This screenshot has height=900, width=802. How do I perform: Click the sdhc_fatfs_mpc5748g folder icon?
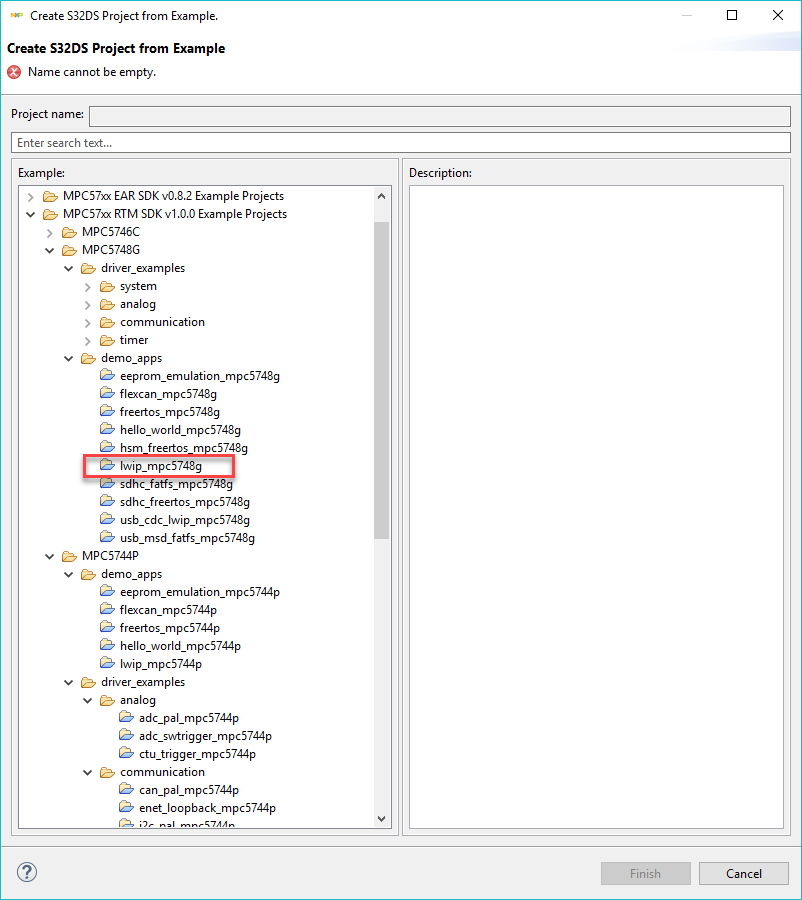107,483
